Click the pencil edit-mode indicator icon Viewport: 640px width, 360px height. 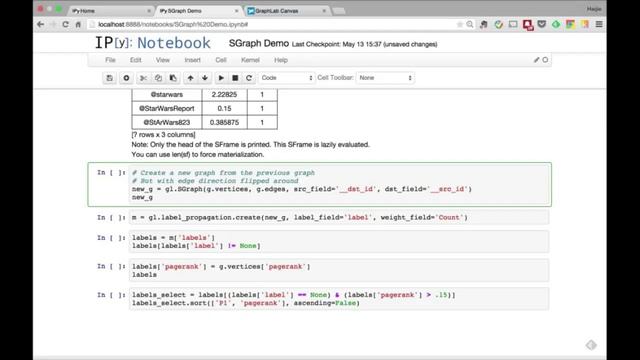[x=536, y=60]
